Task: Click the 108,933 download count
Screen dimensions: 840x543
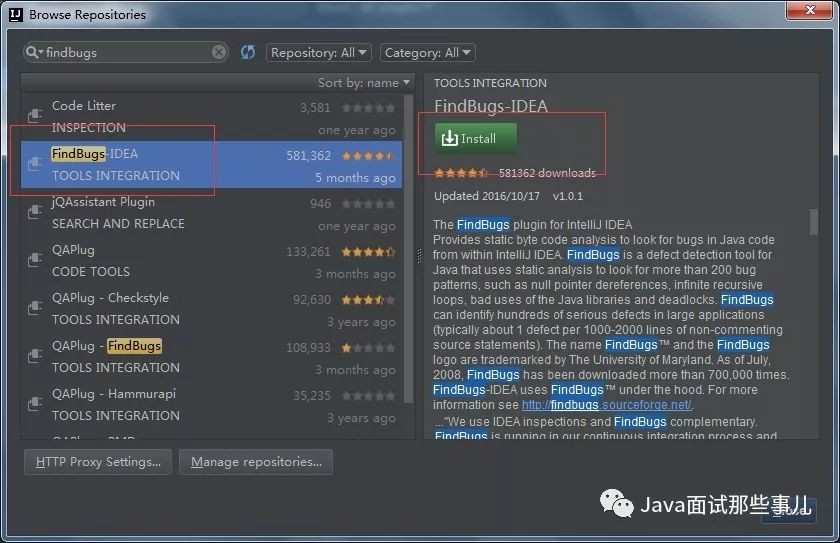Action: coord(309,348)
